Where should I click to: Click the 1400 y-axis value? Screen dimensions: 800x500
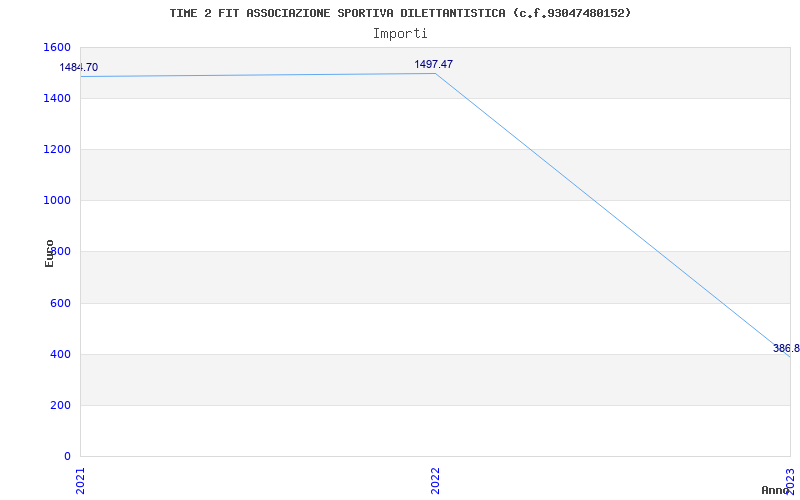pyautogui.click(x=57, y=98)
